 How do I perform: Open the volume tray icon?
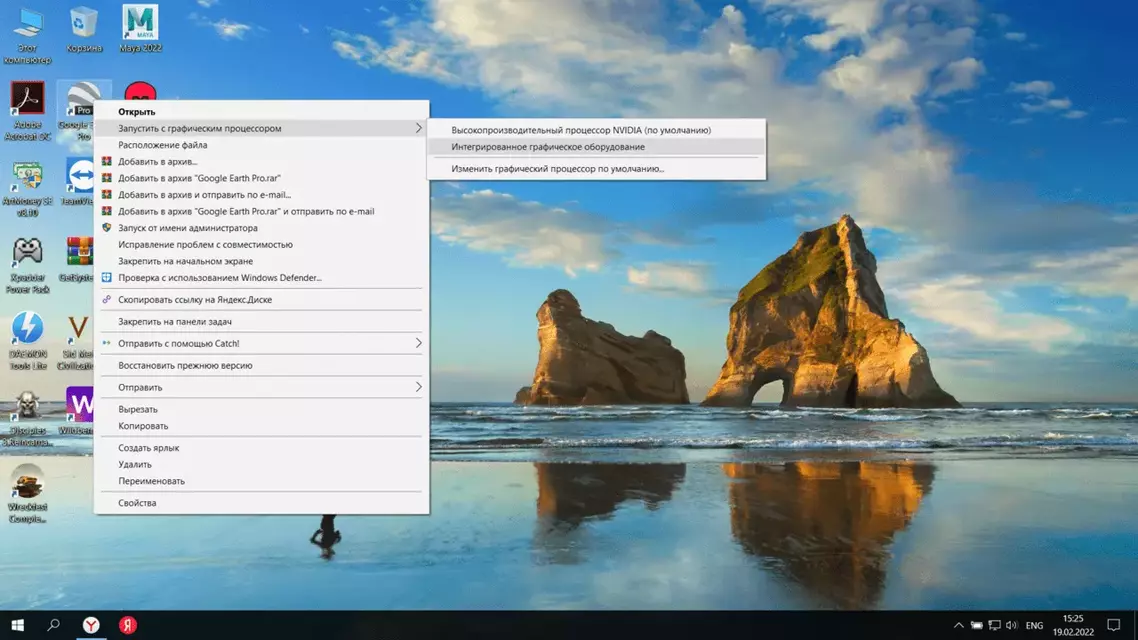(1012, 625)
